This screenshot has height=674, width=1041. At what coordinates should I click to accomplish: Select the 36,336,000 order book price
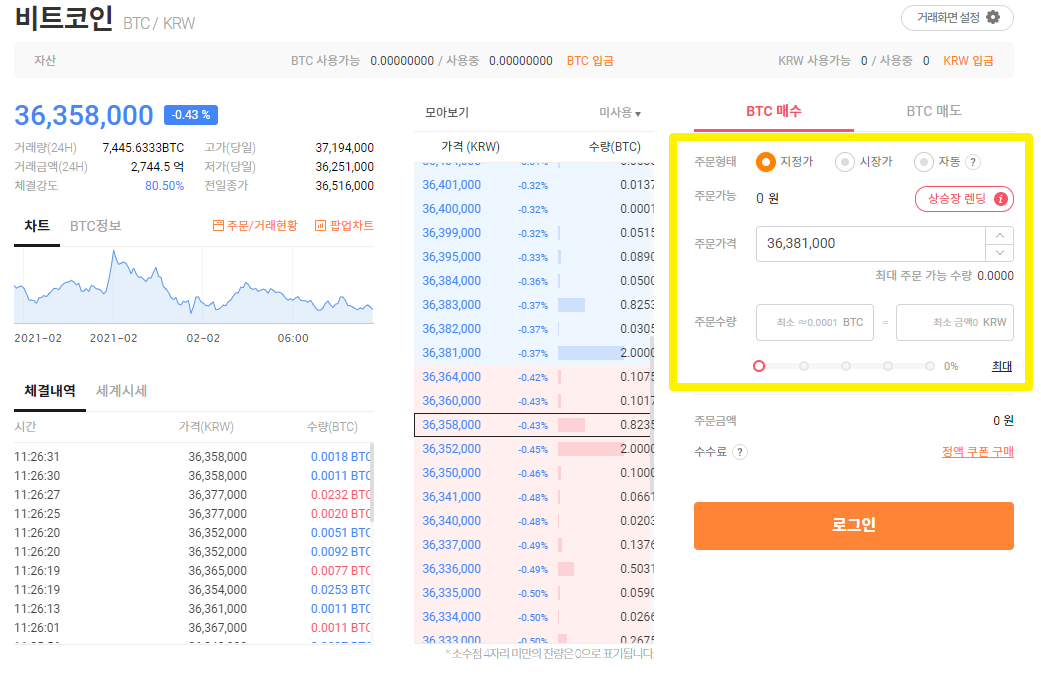[451, 569]
